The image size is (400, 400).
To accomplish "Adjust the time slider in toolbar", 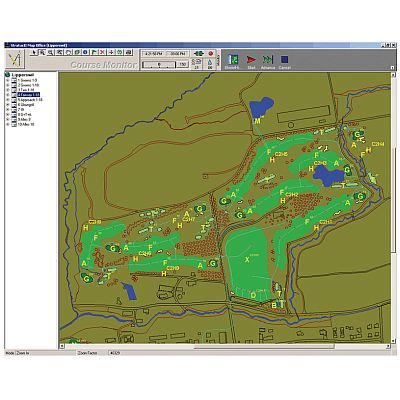I will [x=158, y=64].
